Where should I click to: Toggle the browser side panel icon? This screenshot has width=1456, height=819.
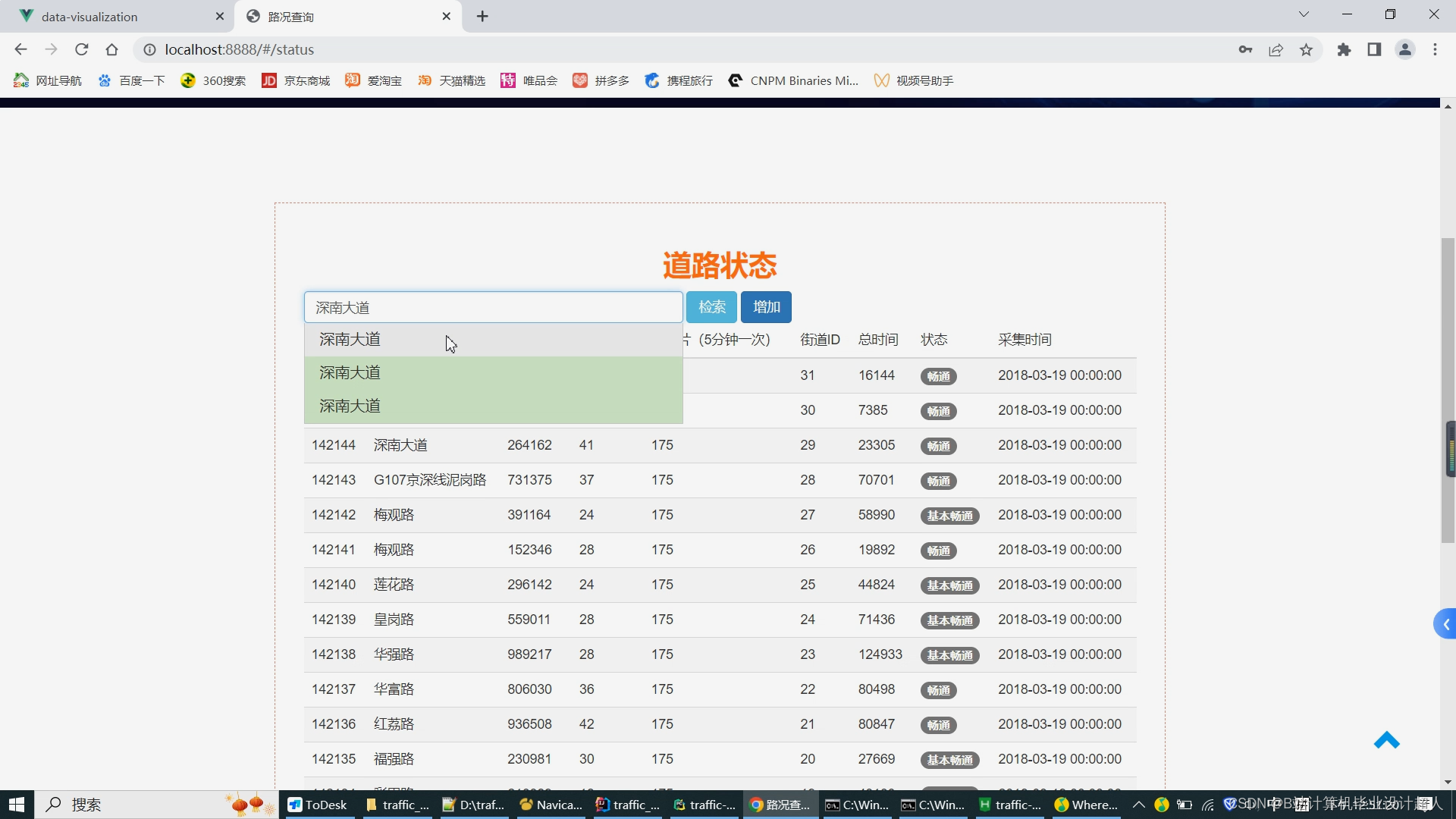click(1374, 49)
